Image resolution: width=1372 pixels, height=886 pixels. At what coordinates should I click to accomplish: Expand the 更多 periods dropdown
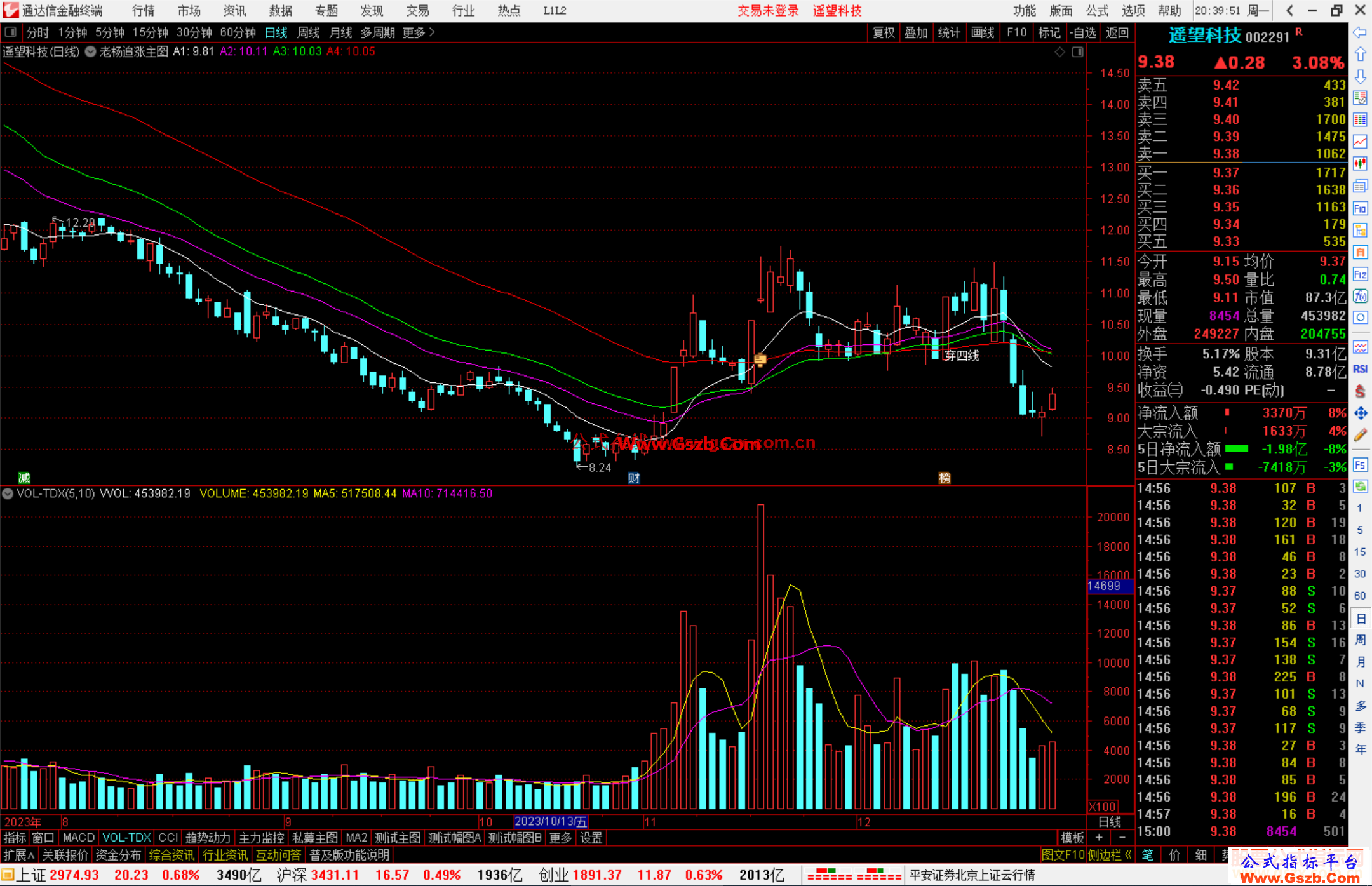point(419,32)
